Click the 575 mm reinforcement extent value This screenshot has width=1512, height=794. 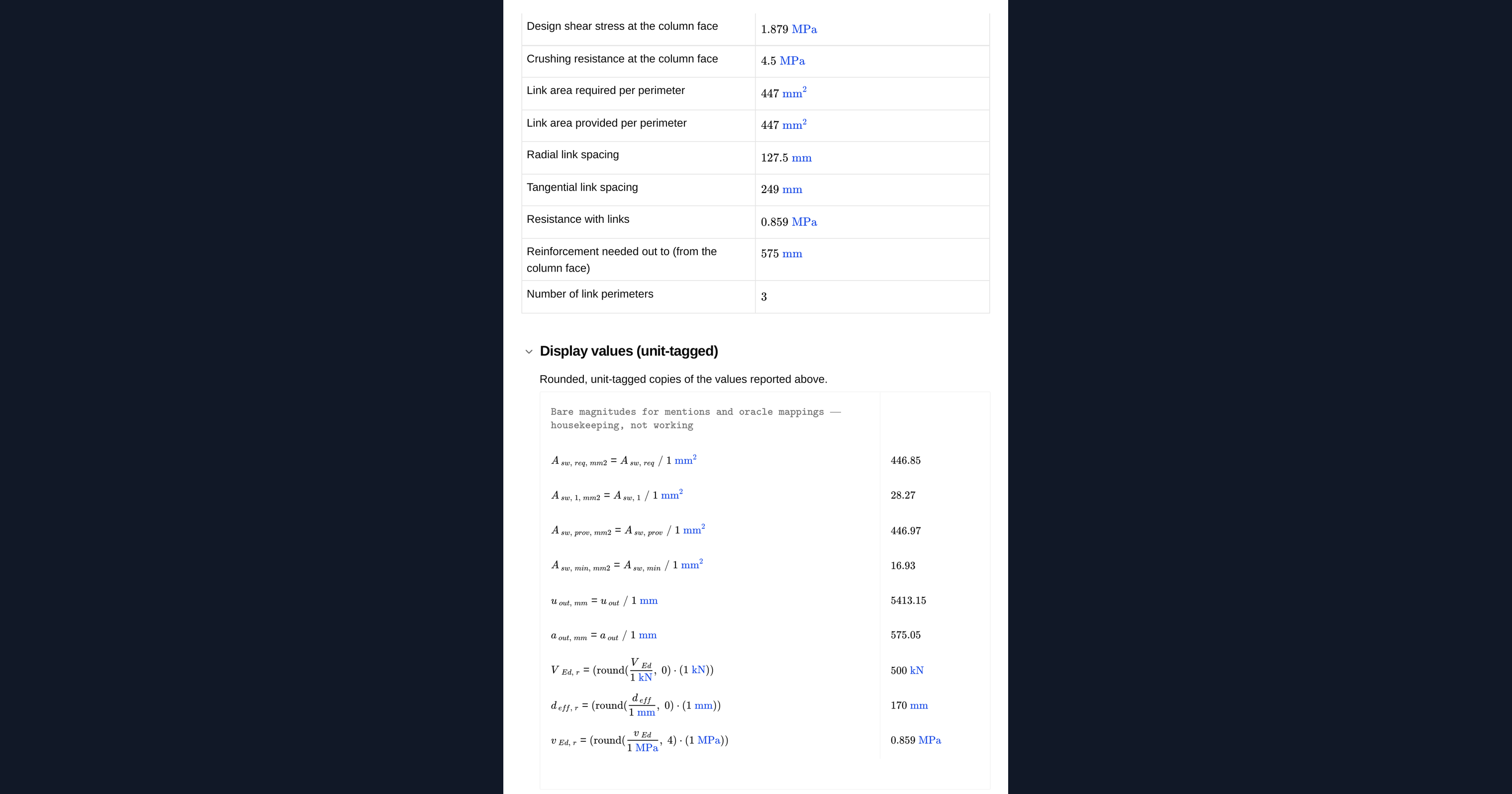(781, 254)
